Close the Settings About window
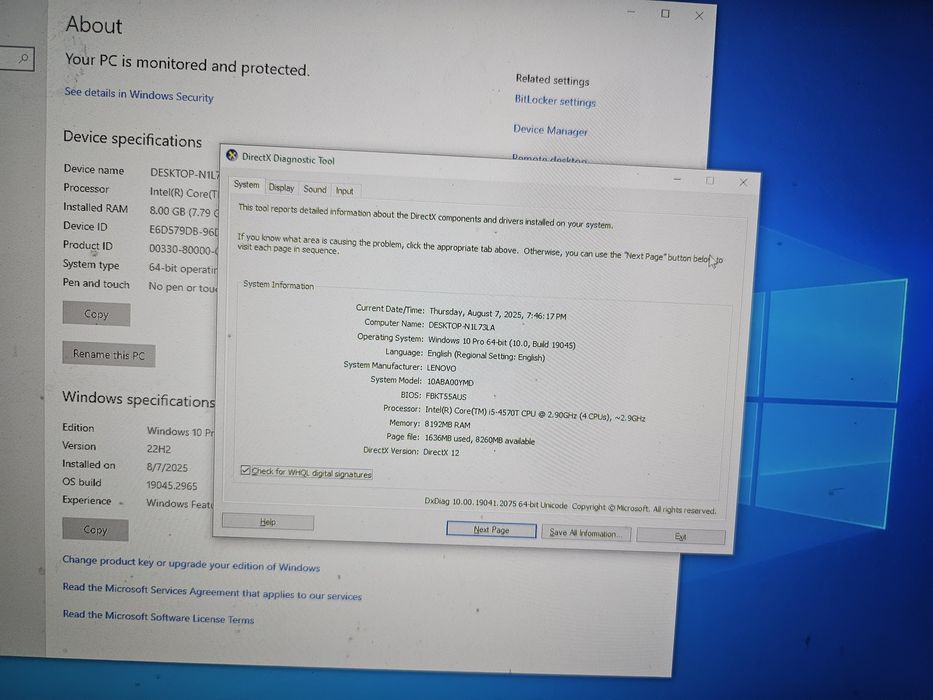 [699, 16]
